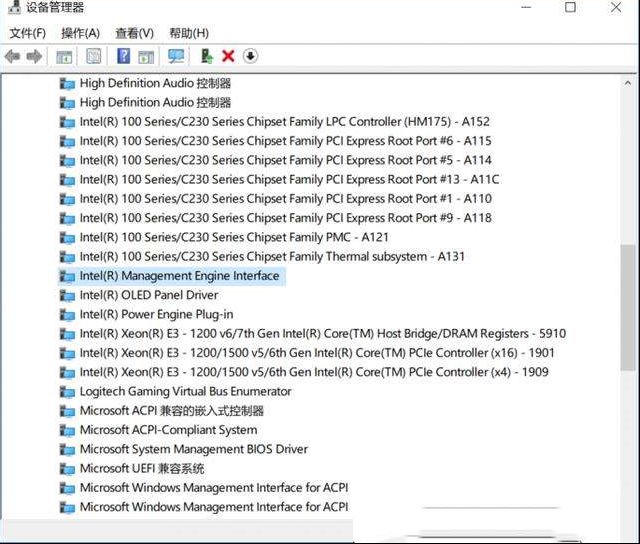The image size is (640, 544).
Task: Click the icon beside Microsoft ACPI-Compliant System
Action: pyautogui.click(x=67, y=430)
